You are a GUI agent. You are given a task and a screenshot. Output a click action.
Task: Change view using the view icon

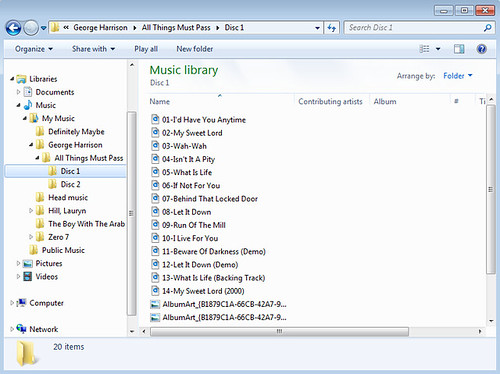coord(424,49)
